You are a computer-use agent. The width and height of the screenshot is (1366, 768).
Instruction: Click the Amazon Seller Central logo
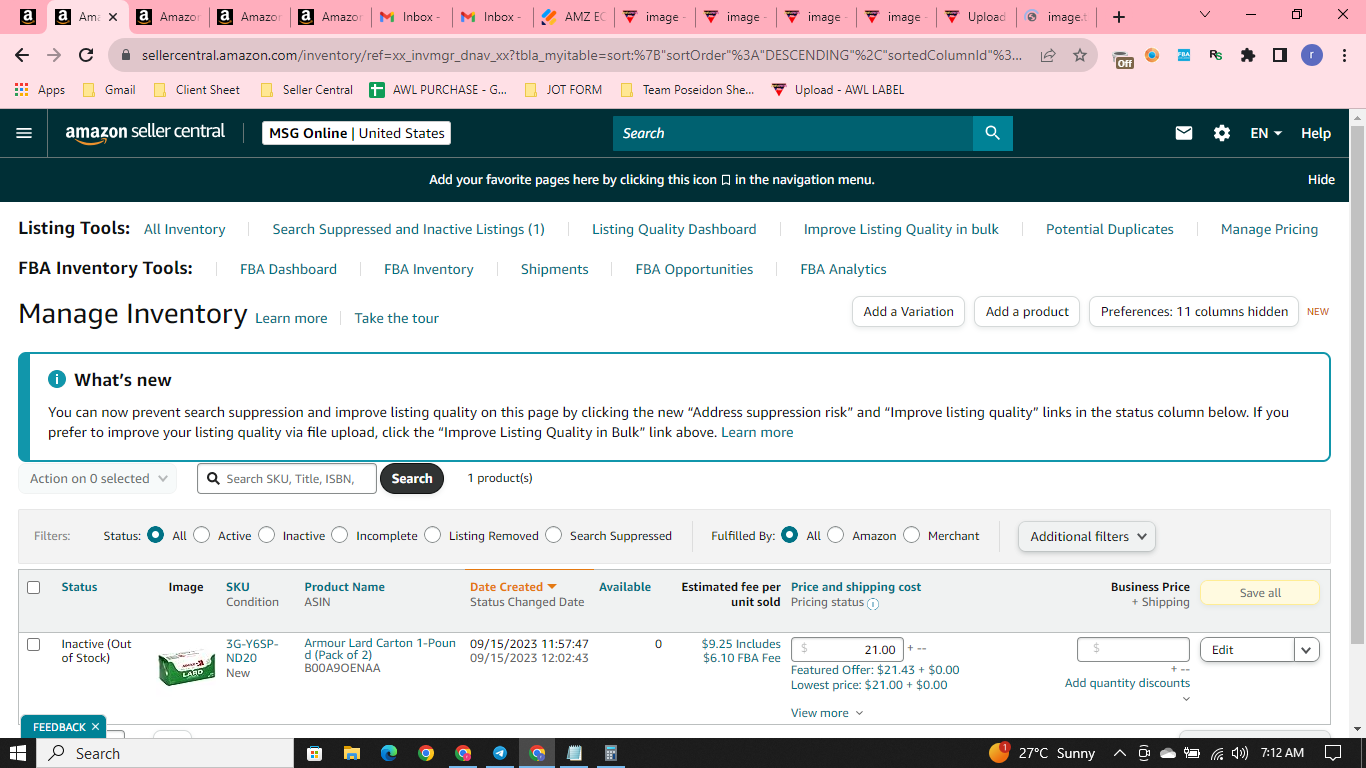click(x=145, y=133)
